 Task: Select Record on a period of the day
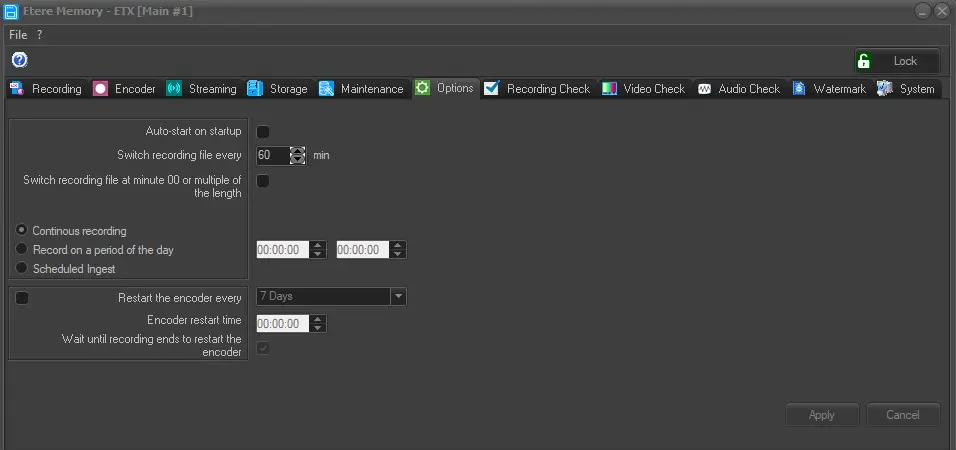[x=21, y=249]
